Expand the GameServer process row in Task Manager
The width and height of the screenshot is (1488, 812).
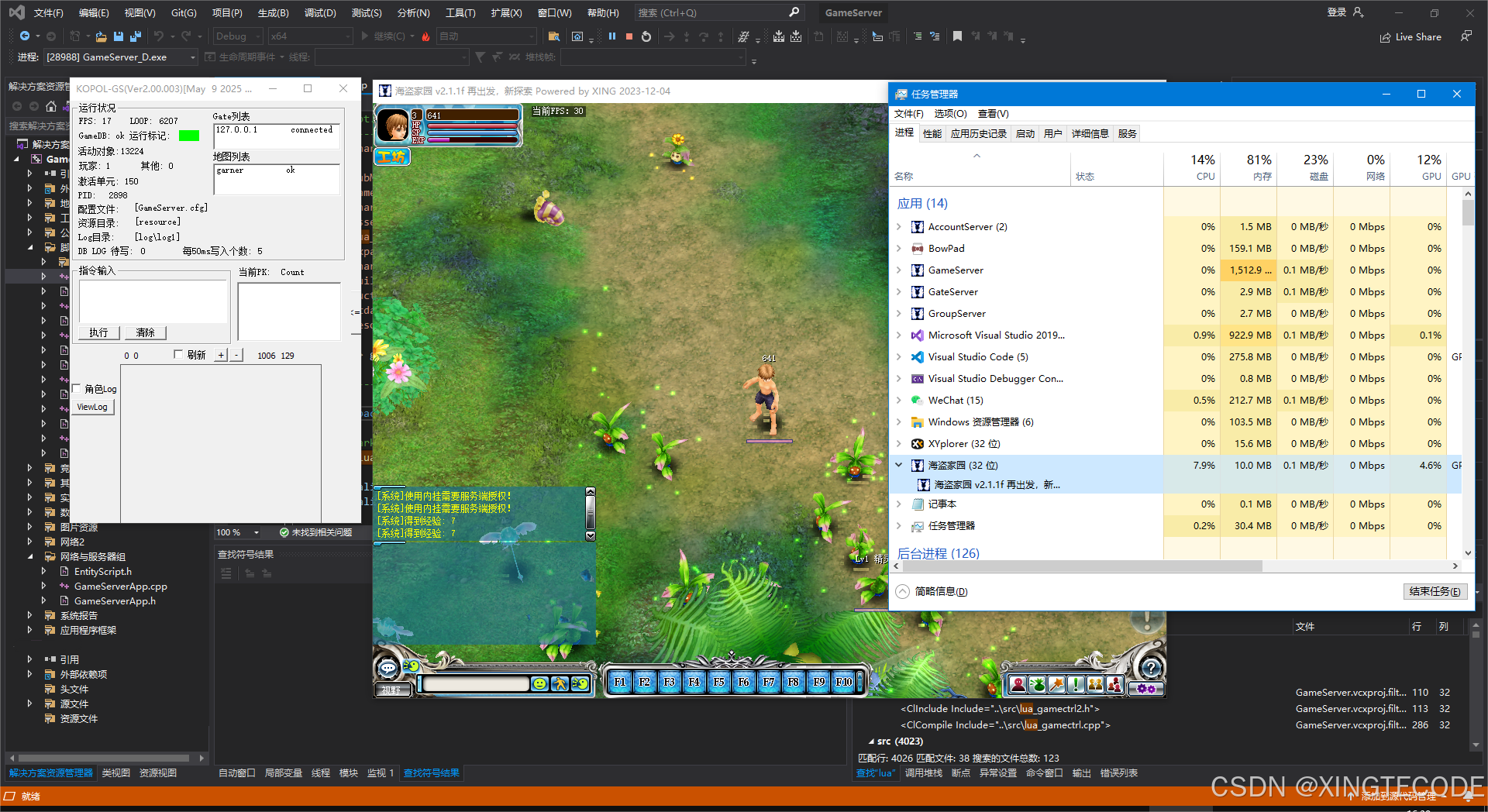point(899,270)
